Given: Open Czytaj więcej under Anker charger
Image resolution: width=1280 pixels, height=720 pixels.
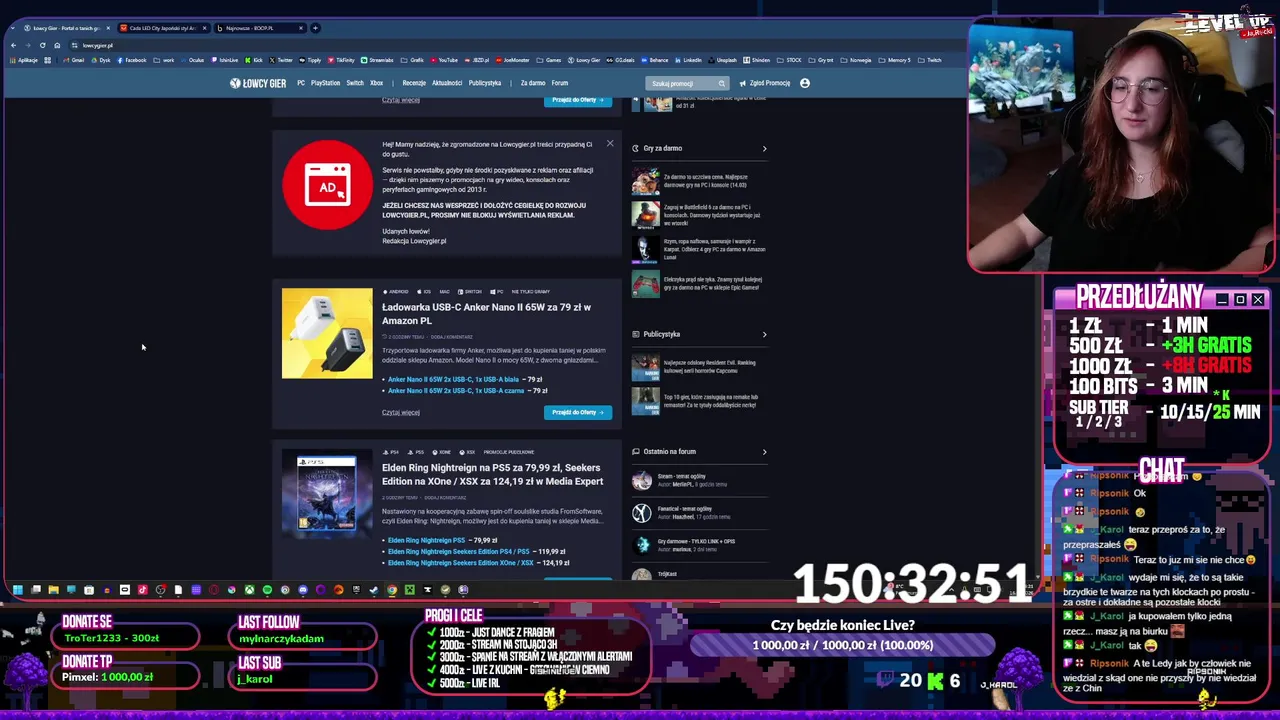Looking at the screenshot, I should point(401,412).
